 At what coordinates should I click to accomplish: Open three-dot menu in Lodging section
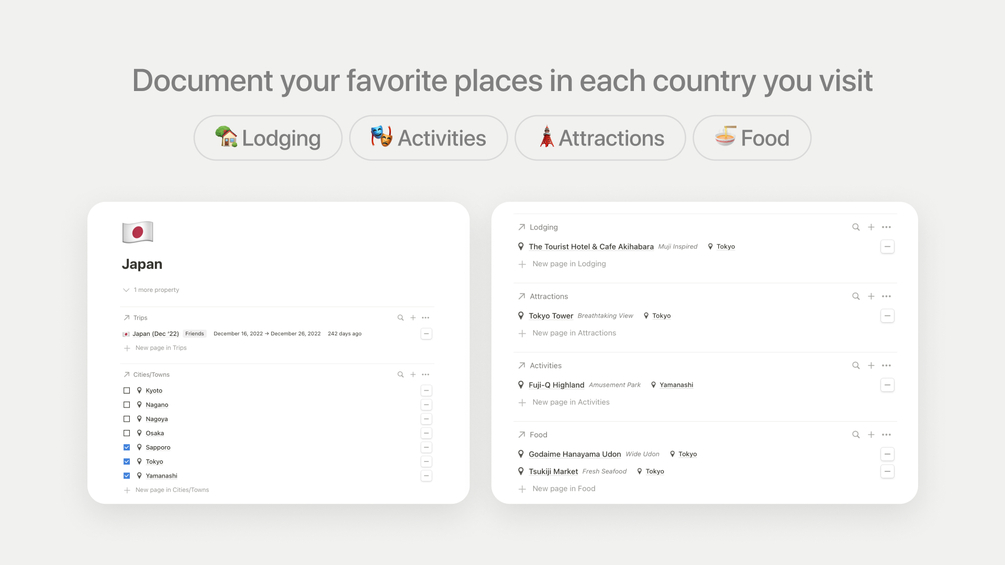click(x=886, y=227)
